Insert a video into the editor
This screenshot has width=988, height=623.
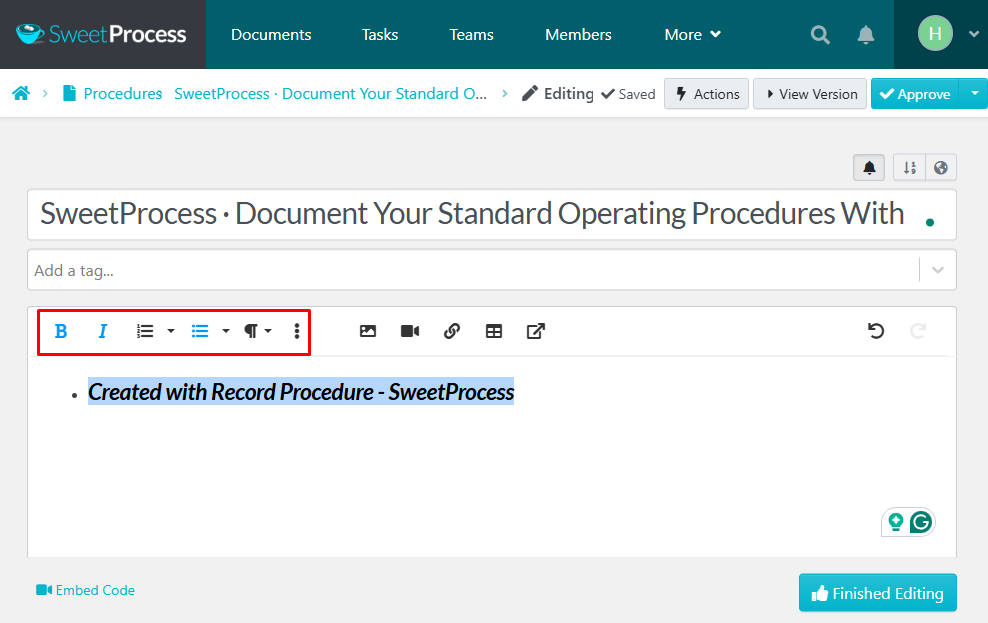point(410,331)
